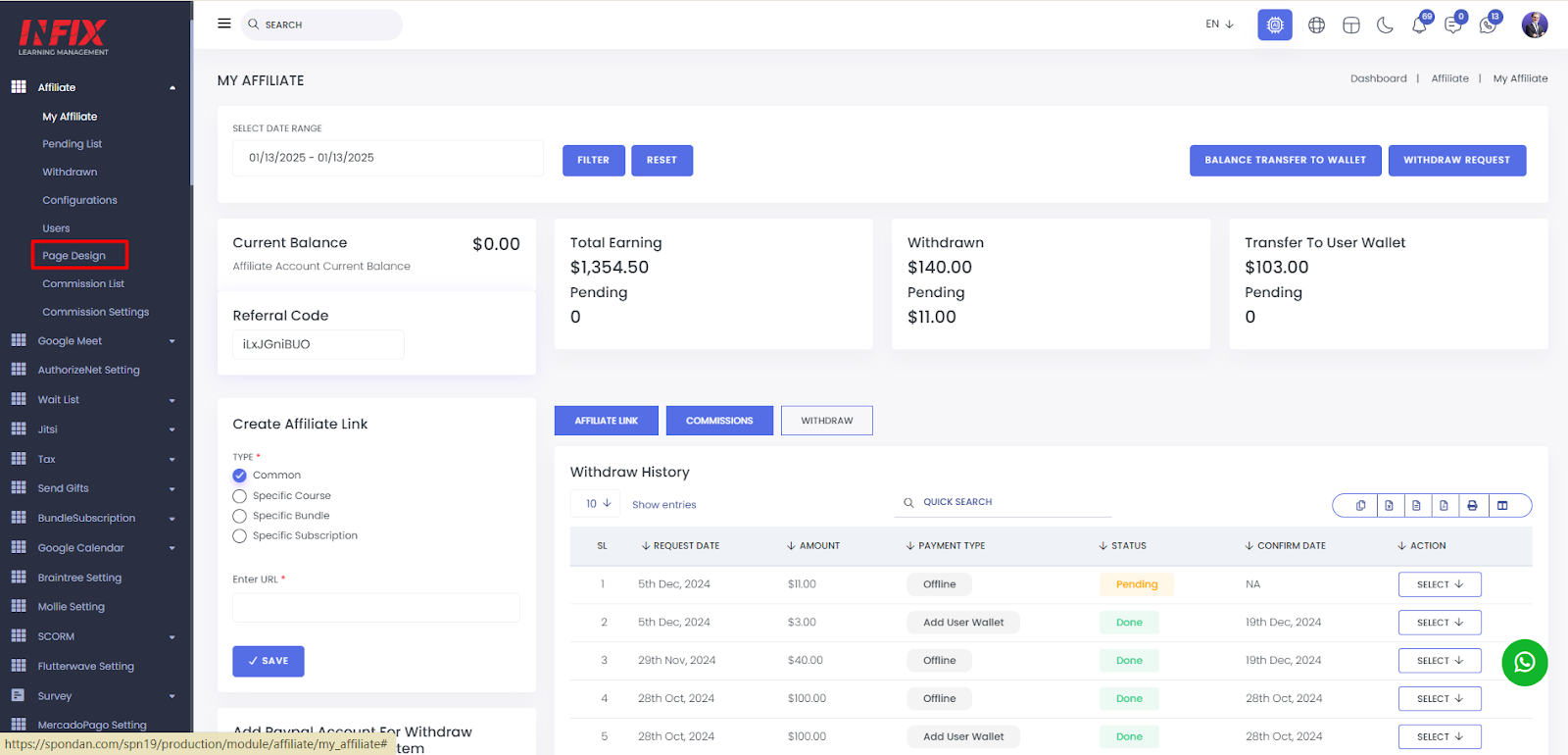Viewport: 1568px width, 755px height.
Task: Click the magnifier icon in Quick Search
Action: click(908, 502)
